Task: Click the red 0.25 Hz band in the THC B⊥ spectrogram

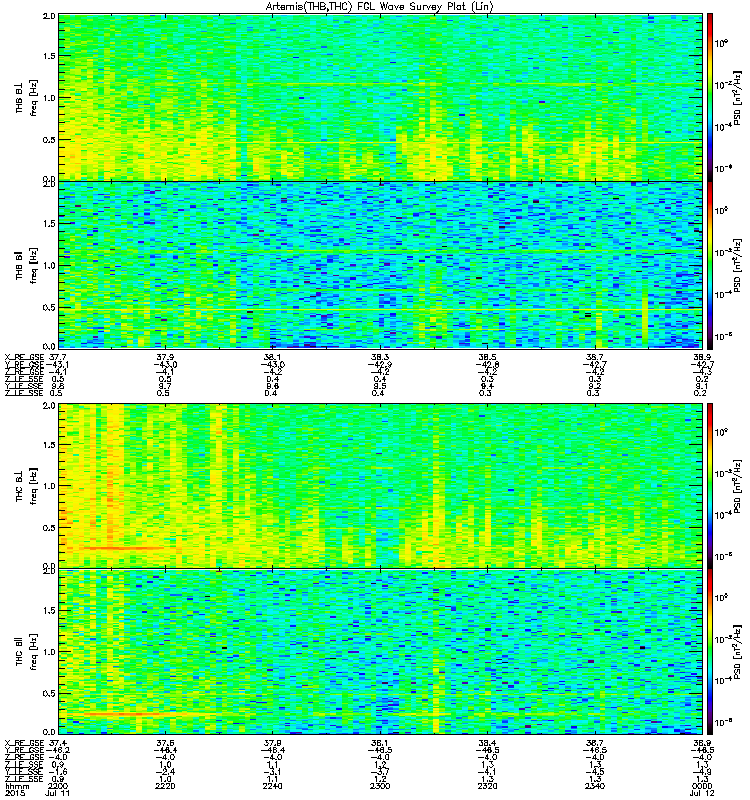Action: (x=122, y=548)
